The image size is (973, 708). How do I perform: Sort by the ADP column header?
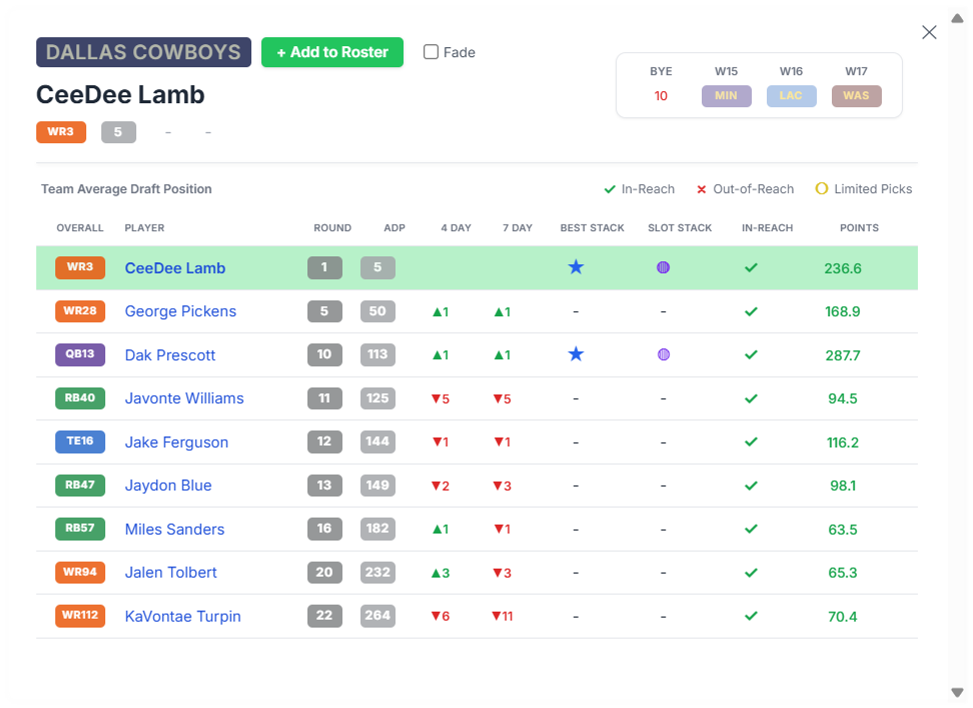point(395,228)
